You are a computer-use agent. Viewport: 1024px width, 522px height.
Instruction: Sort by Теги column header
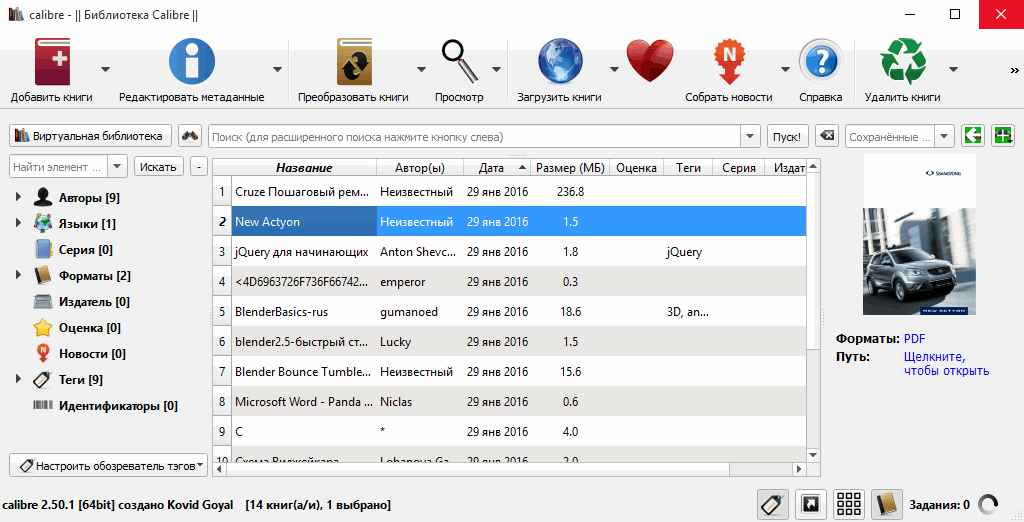tap(688, 168)
